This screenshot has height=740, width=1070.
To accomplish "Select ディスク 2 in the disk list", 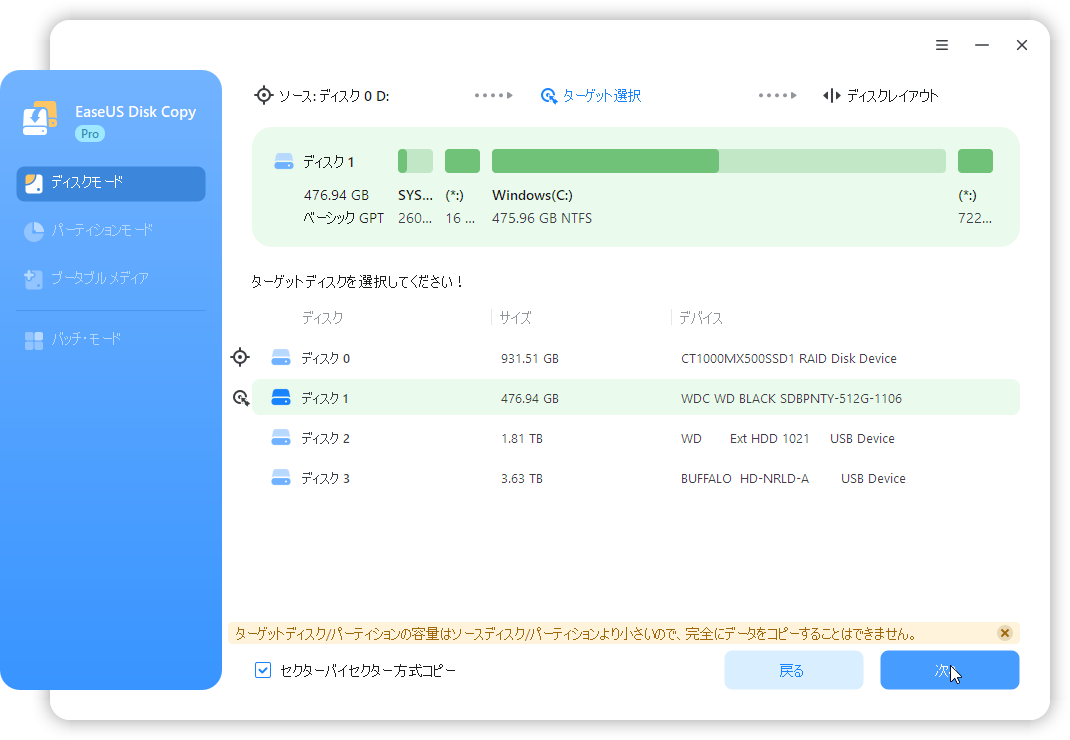I will (636, 438).
